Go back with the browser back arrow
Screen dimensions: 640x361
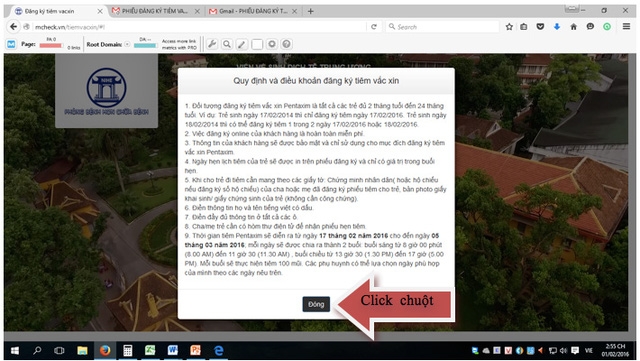(13, 27)
